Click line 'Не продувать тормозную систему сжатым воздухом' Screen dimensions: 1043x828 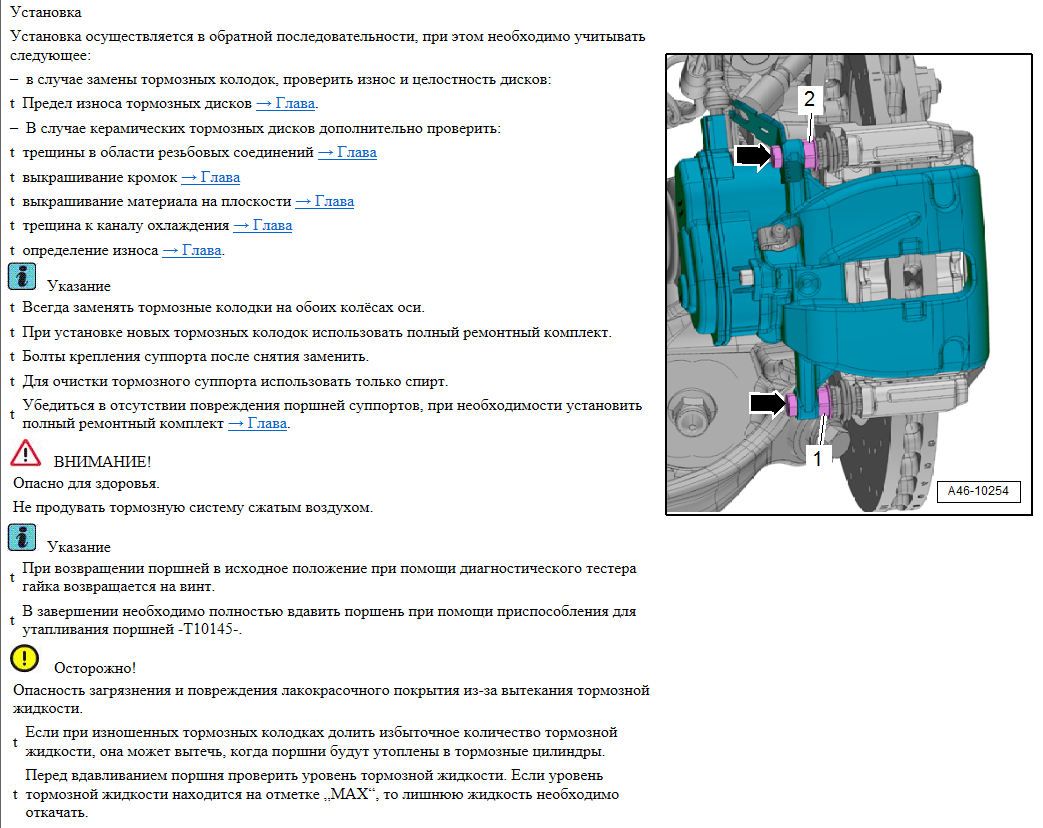click(x=193, y=507)
